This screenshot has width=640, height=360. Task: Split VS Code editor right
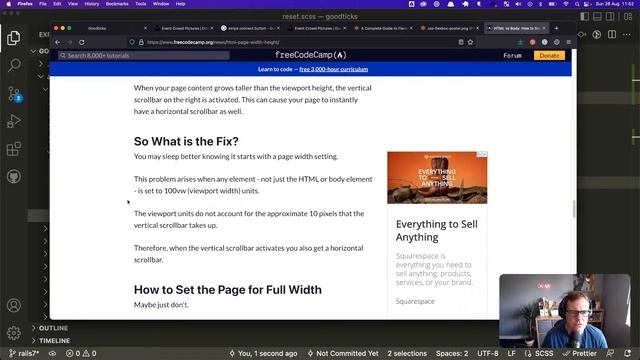[612, 34]
